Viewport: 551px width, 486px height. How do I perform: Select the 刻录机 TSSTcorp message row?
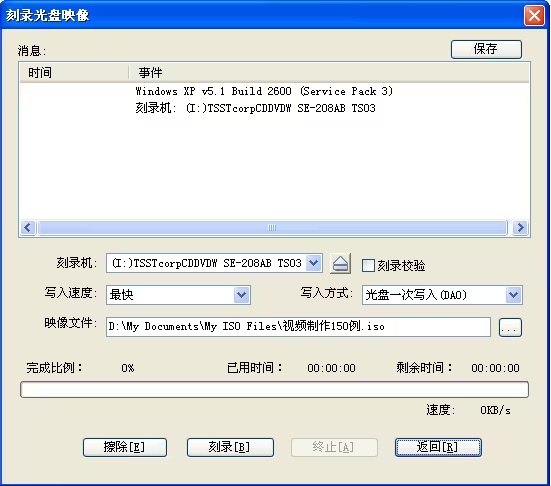pyautogui.click(x=274, y=108)
